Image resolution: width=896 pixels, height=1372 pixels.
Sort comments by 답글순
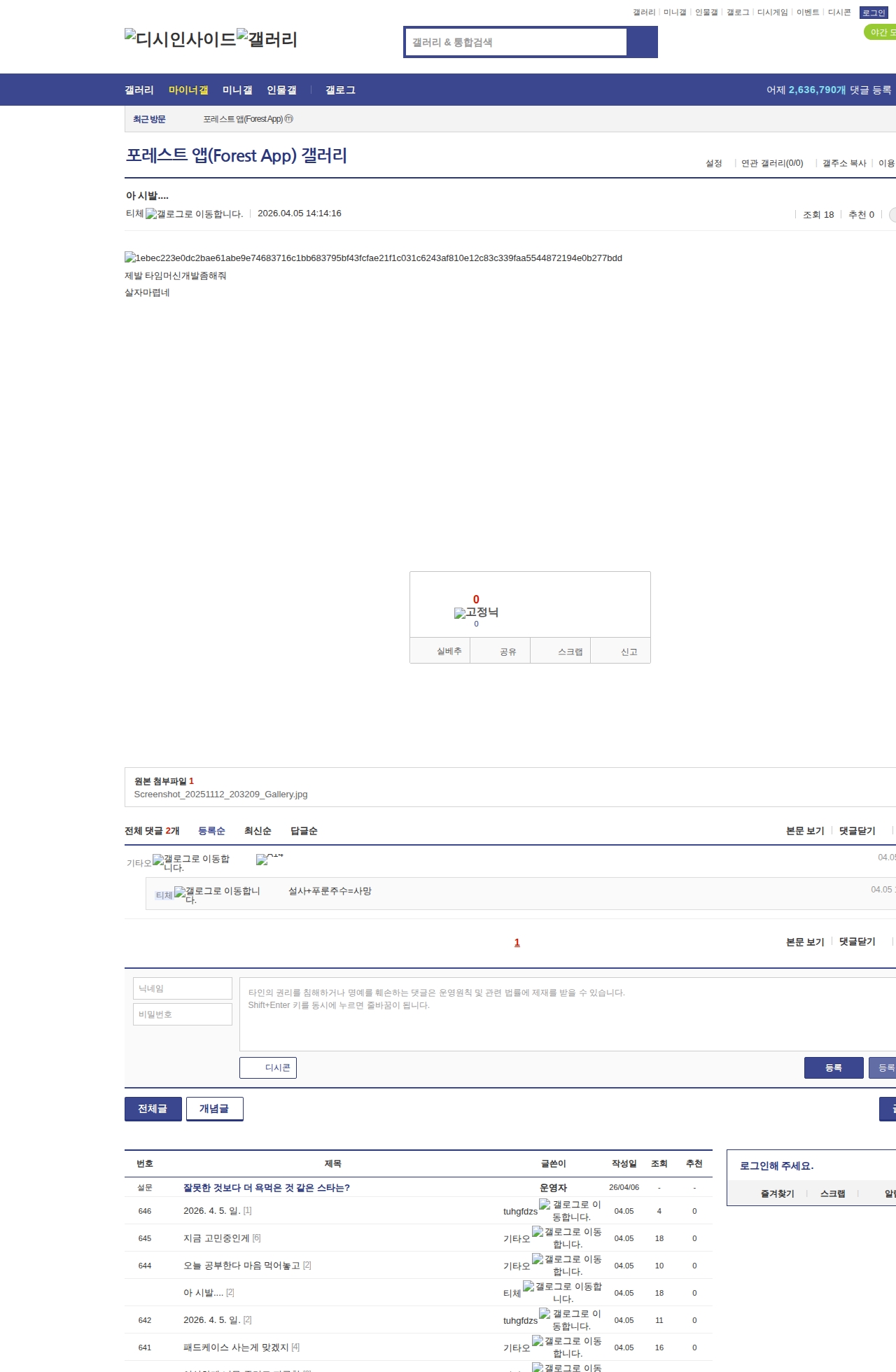[x=304, y=831]
